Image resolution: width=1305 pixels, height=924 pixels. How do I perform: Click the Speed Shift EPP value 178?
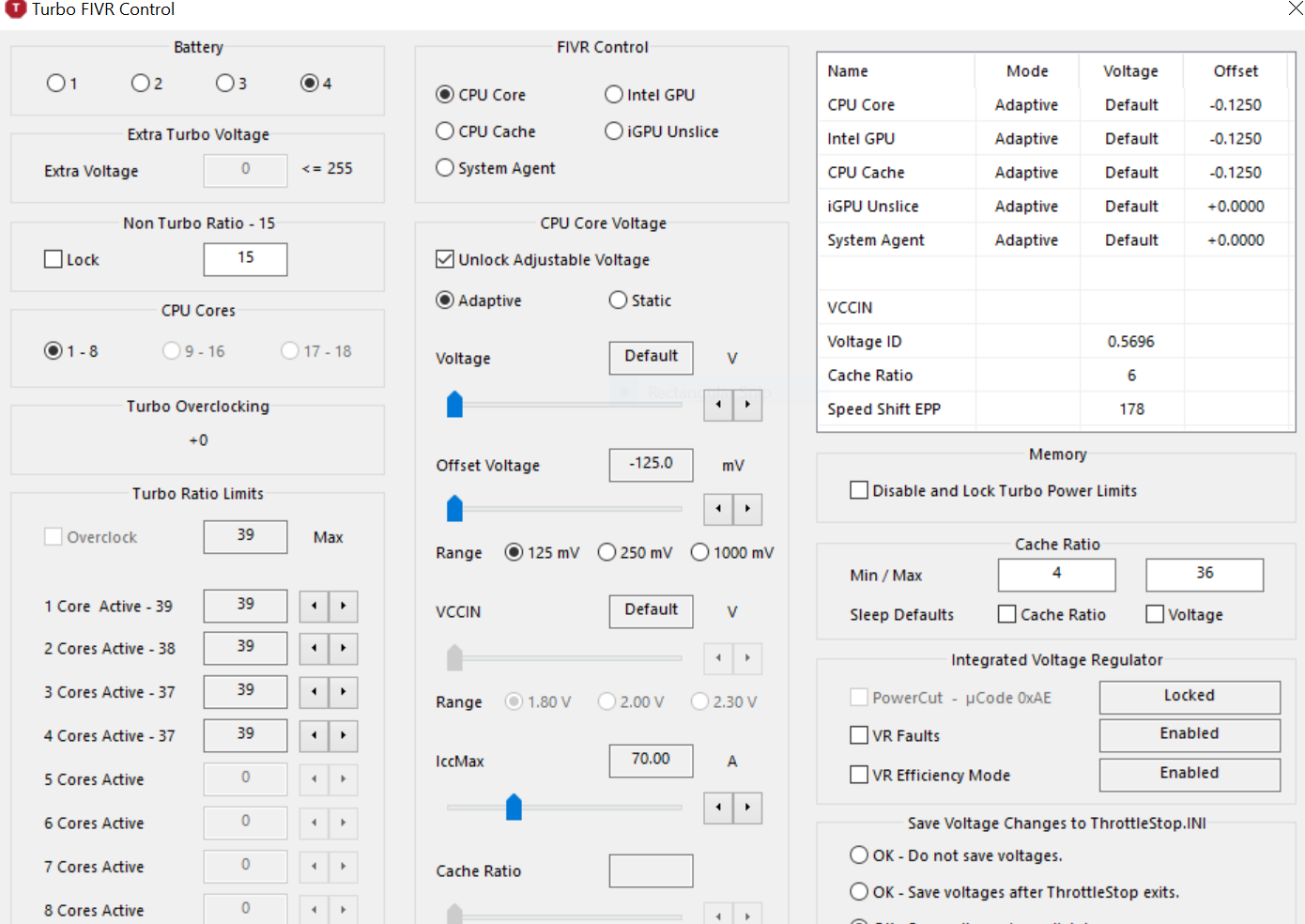pos(1131,409)
